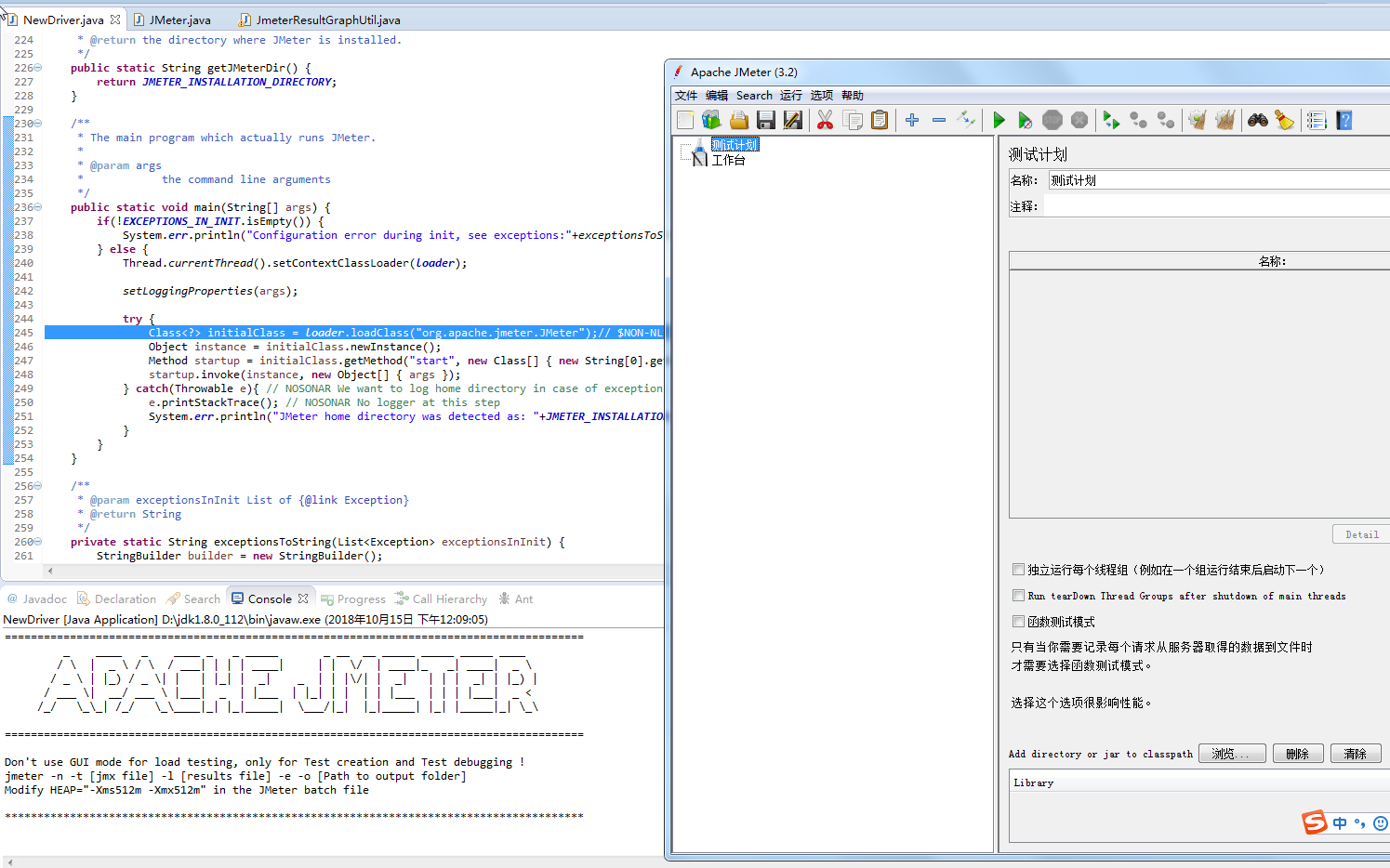The width and height of the screenshot is (1390, 868).
Task: Collapse the Javadoc comment at line 256
Action: [x=38, y=486]
